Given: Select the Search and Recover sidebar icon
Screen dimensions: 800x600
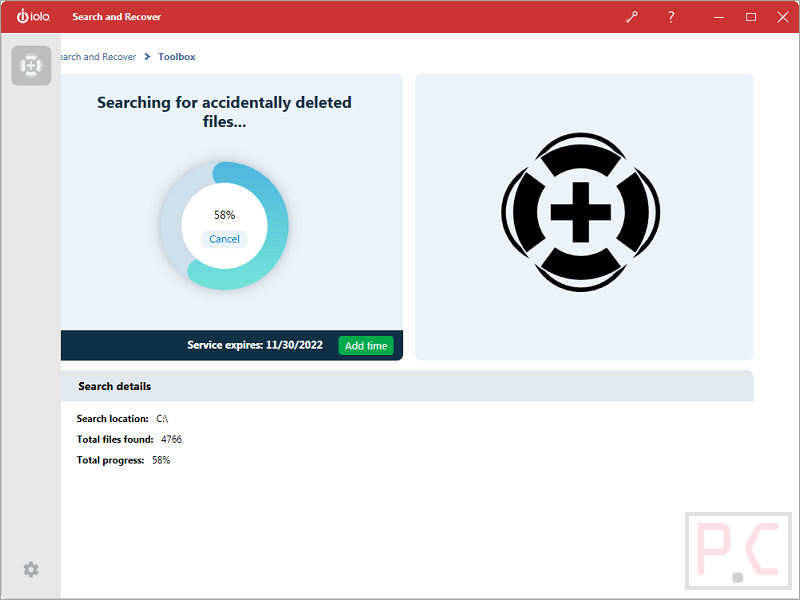Looking at the screenshot, I should tap(31, 66).
